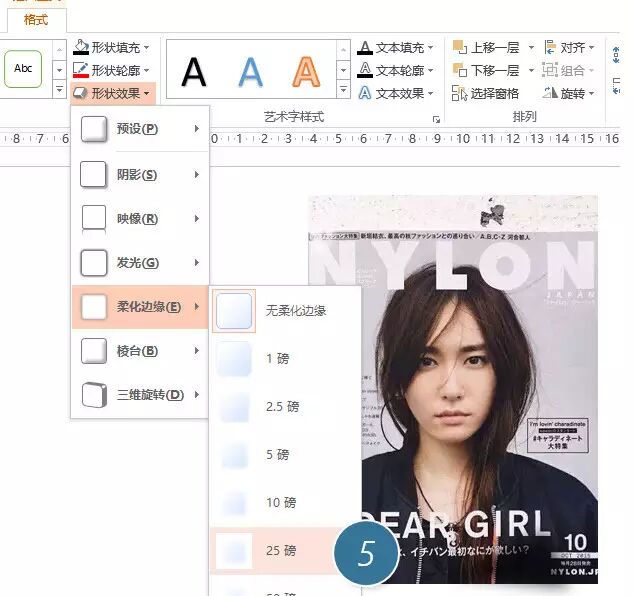Open the 上移一层 dropdown arrow

pos(531,48)
